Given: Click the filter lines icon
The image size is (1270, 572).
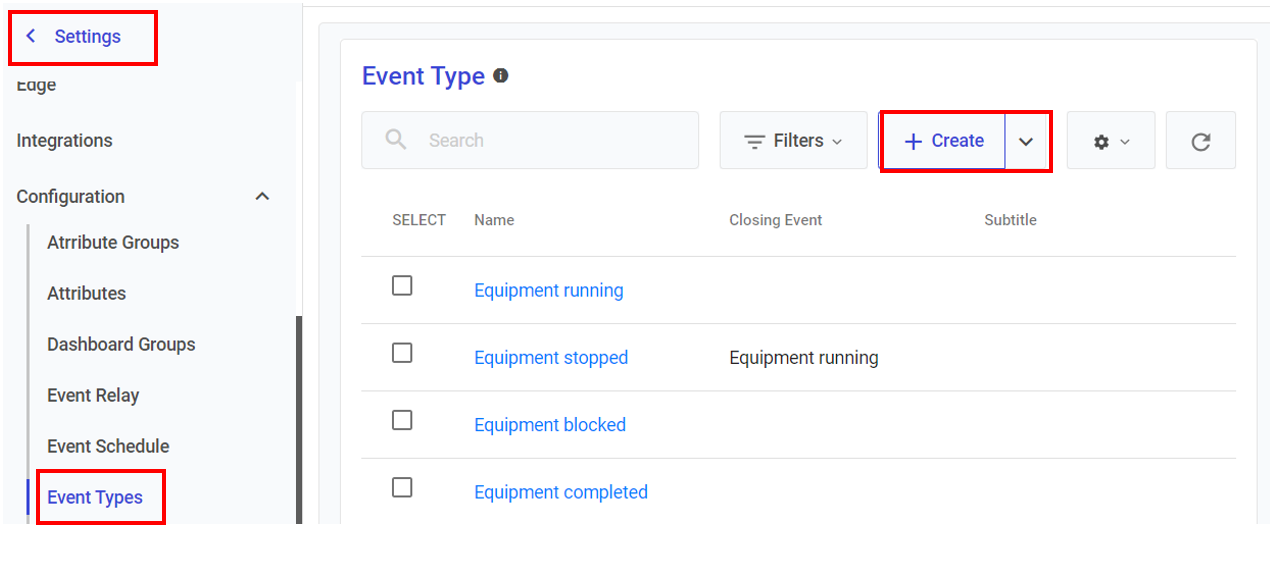Looking at the screenshot, I should [x=755, y=142].
